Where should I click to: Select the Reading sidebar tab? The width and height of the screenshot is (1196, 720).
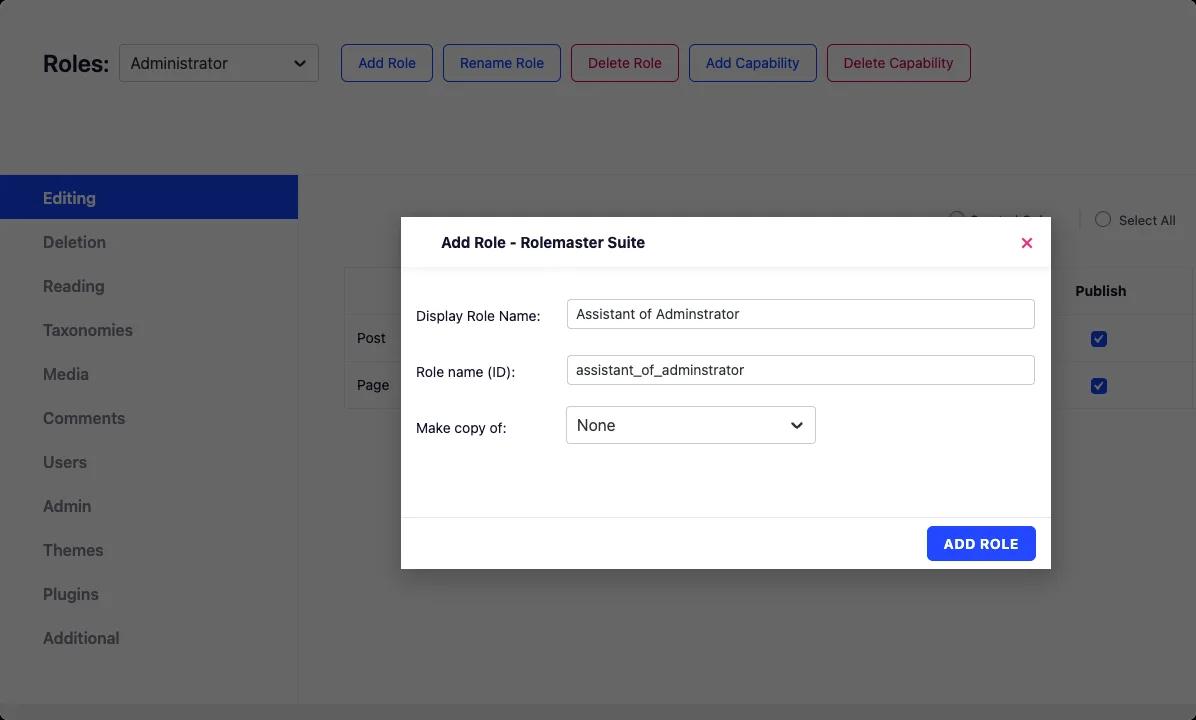coord(149,286)
